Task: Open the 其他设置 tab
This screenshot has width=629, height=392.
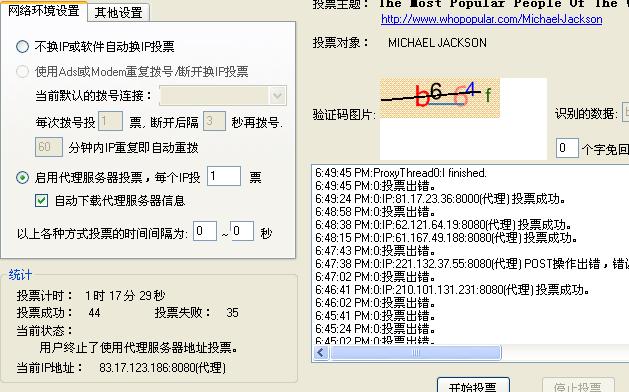Action: point(119,12)
